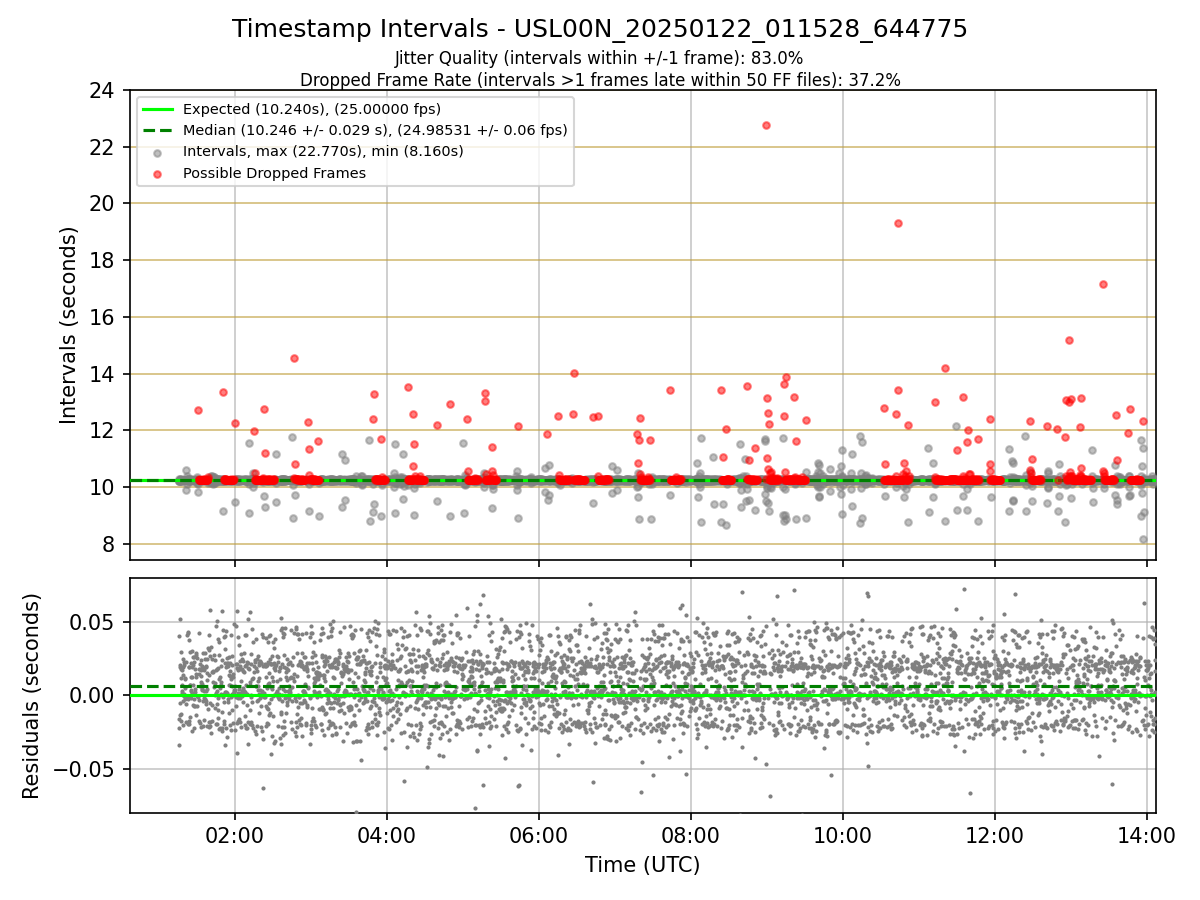Click the Jitter Quality 83.0% subtitle
This screenshot has height=900, width=1200.
(x=599, y=58)
